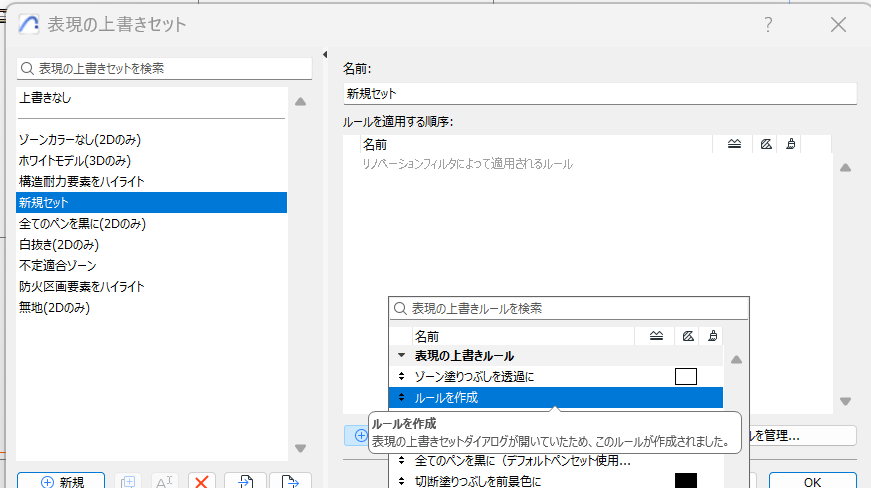This screenshot has height=488, width=871.
Task: Click rule order list scroll up arrow
Action: tap(845, 168)
